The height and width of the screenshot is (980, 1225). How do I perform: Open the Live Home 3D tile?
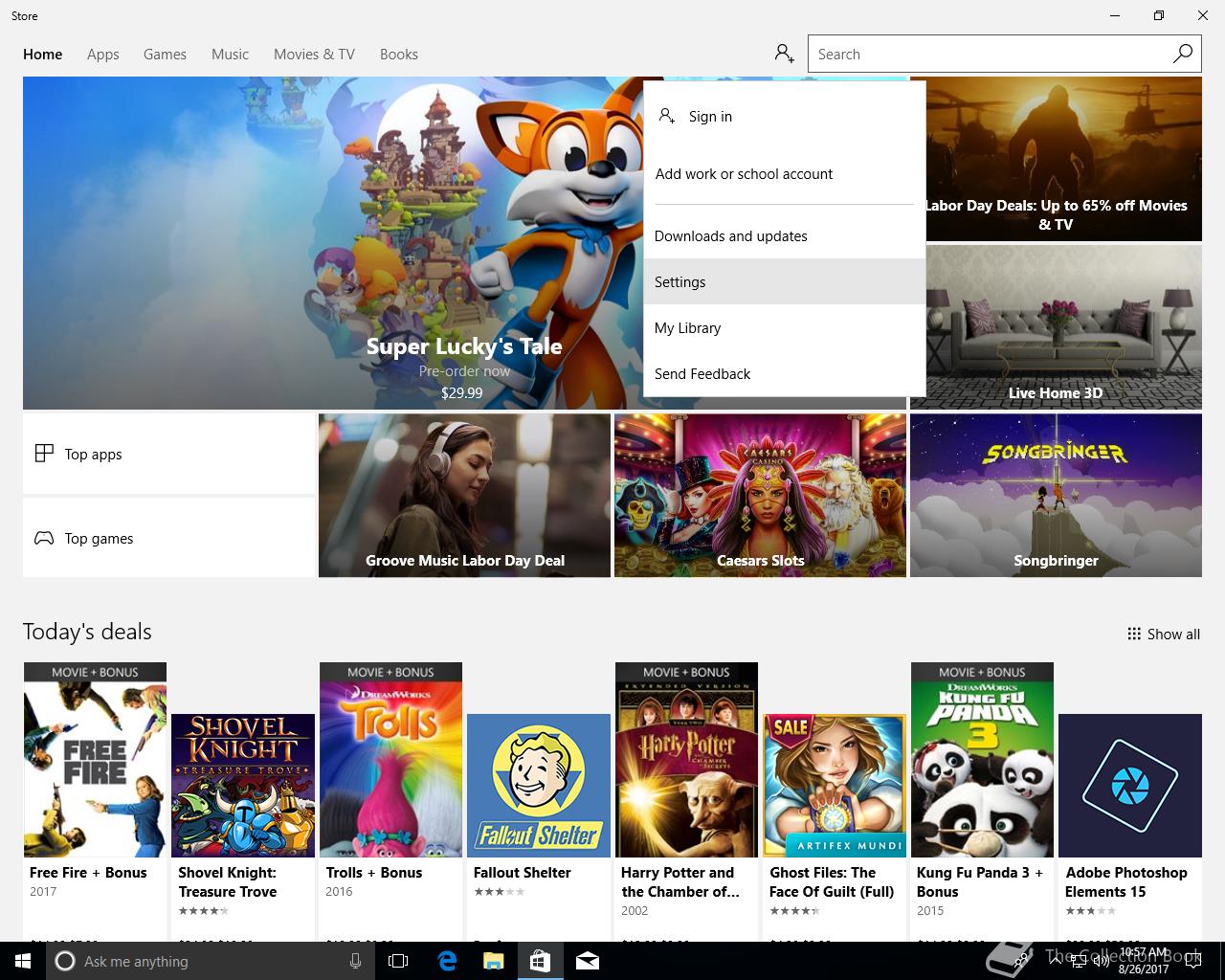tap(1056, 327)
